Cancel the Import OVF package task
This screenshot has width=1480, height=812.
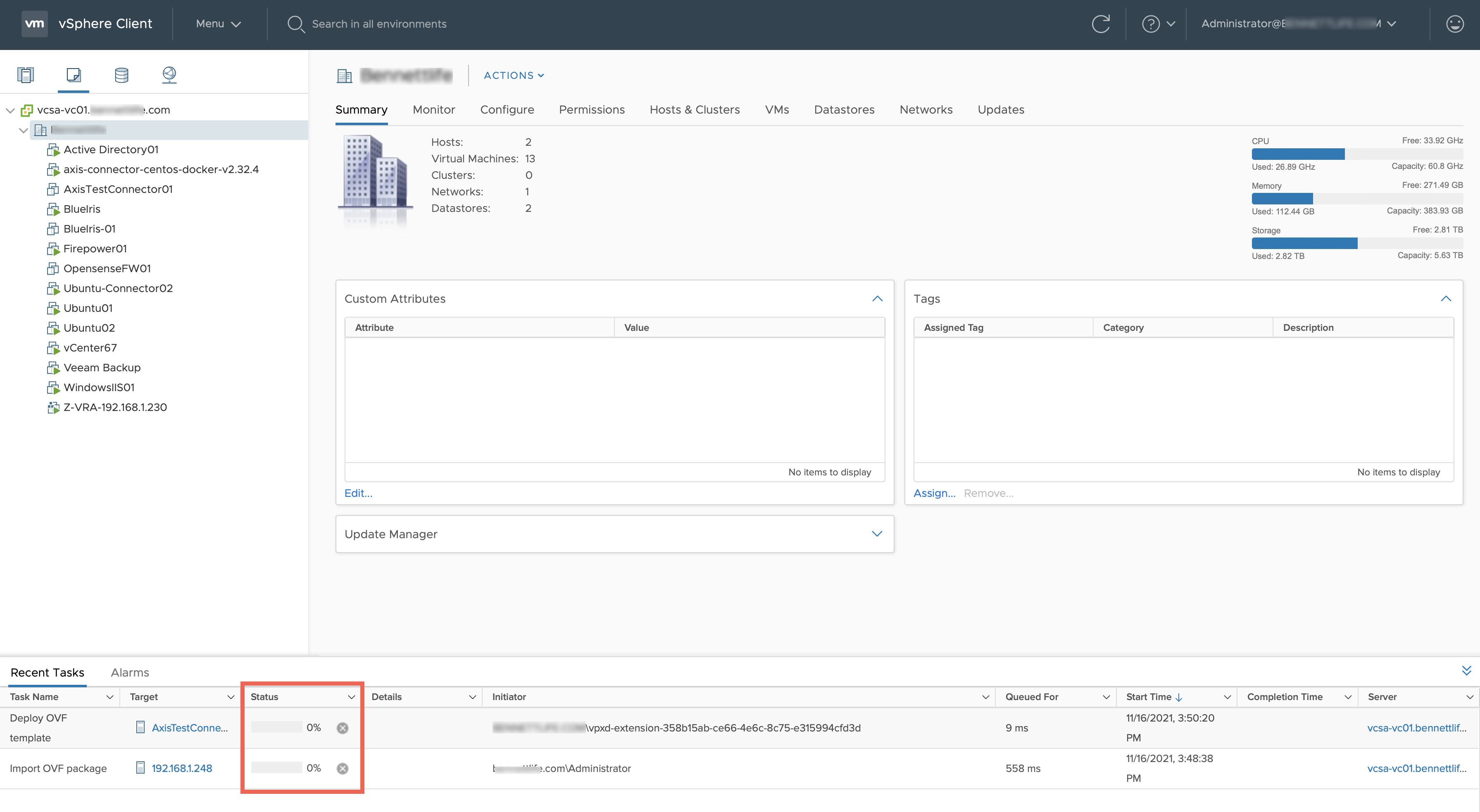343,768
